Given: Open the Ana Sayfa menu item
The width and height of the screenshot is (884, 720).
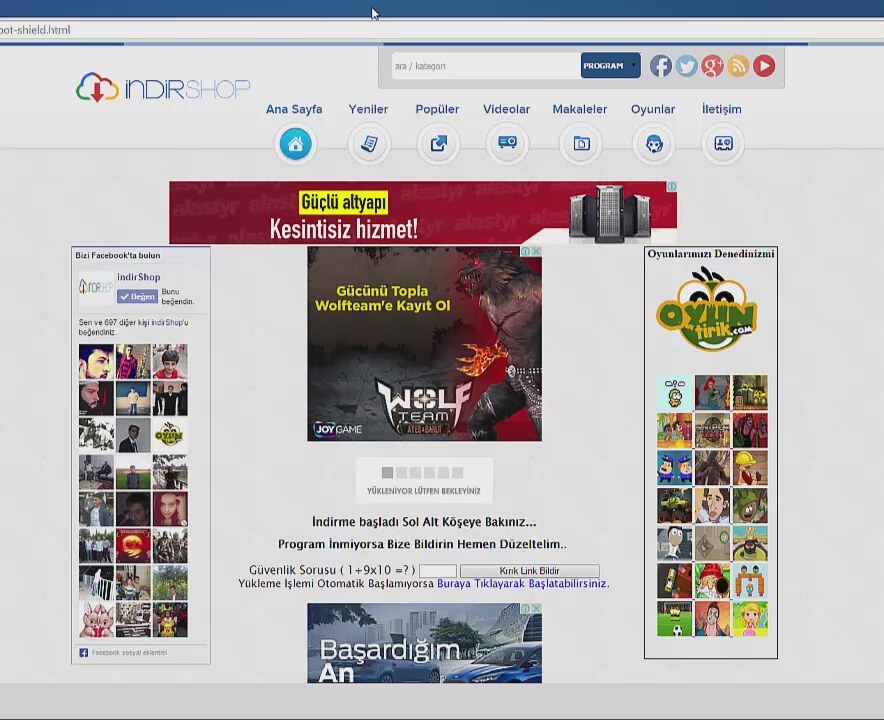Looking at the screenshot, I should [294, 109].
